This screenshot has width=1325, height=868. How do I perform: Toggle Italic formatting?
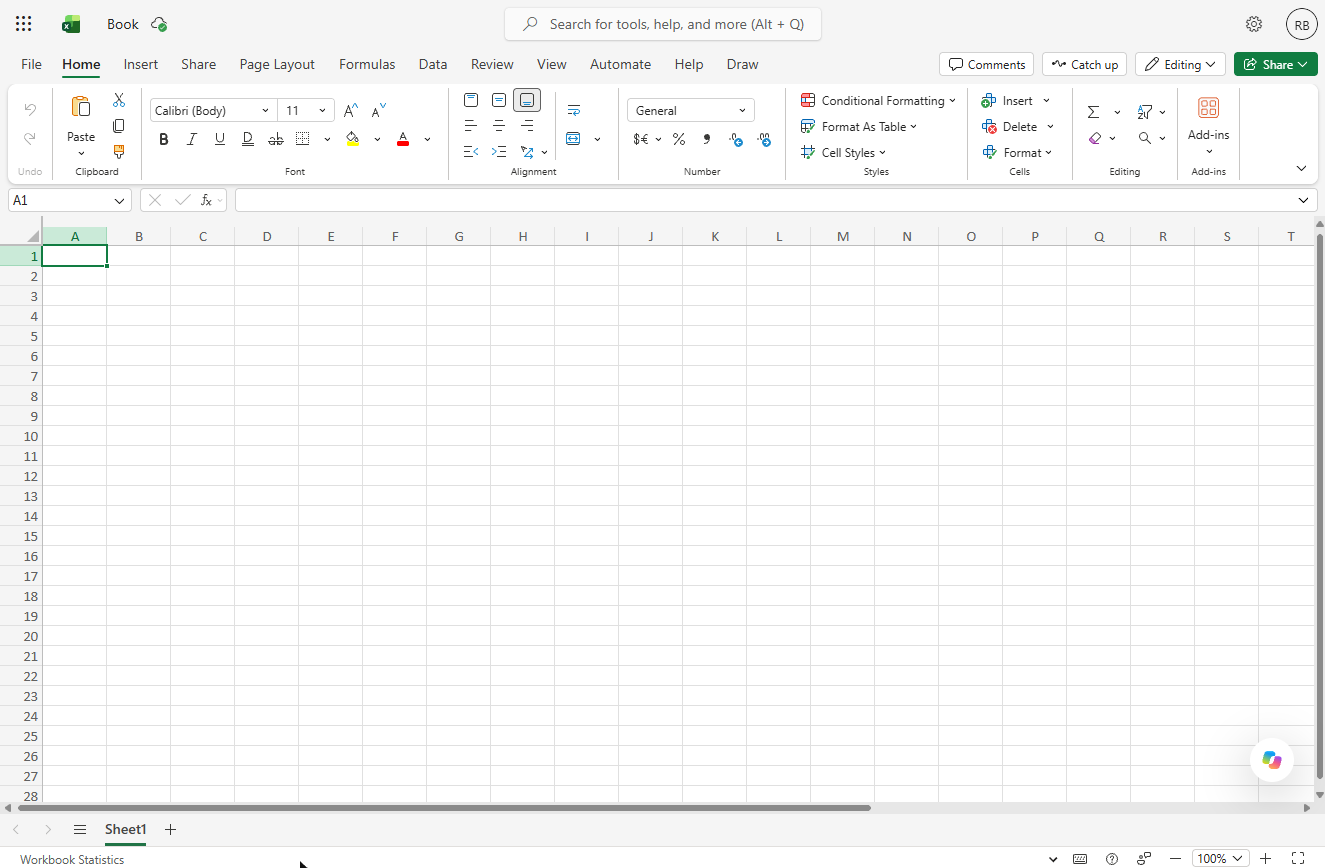(x=192, y=139)
